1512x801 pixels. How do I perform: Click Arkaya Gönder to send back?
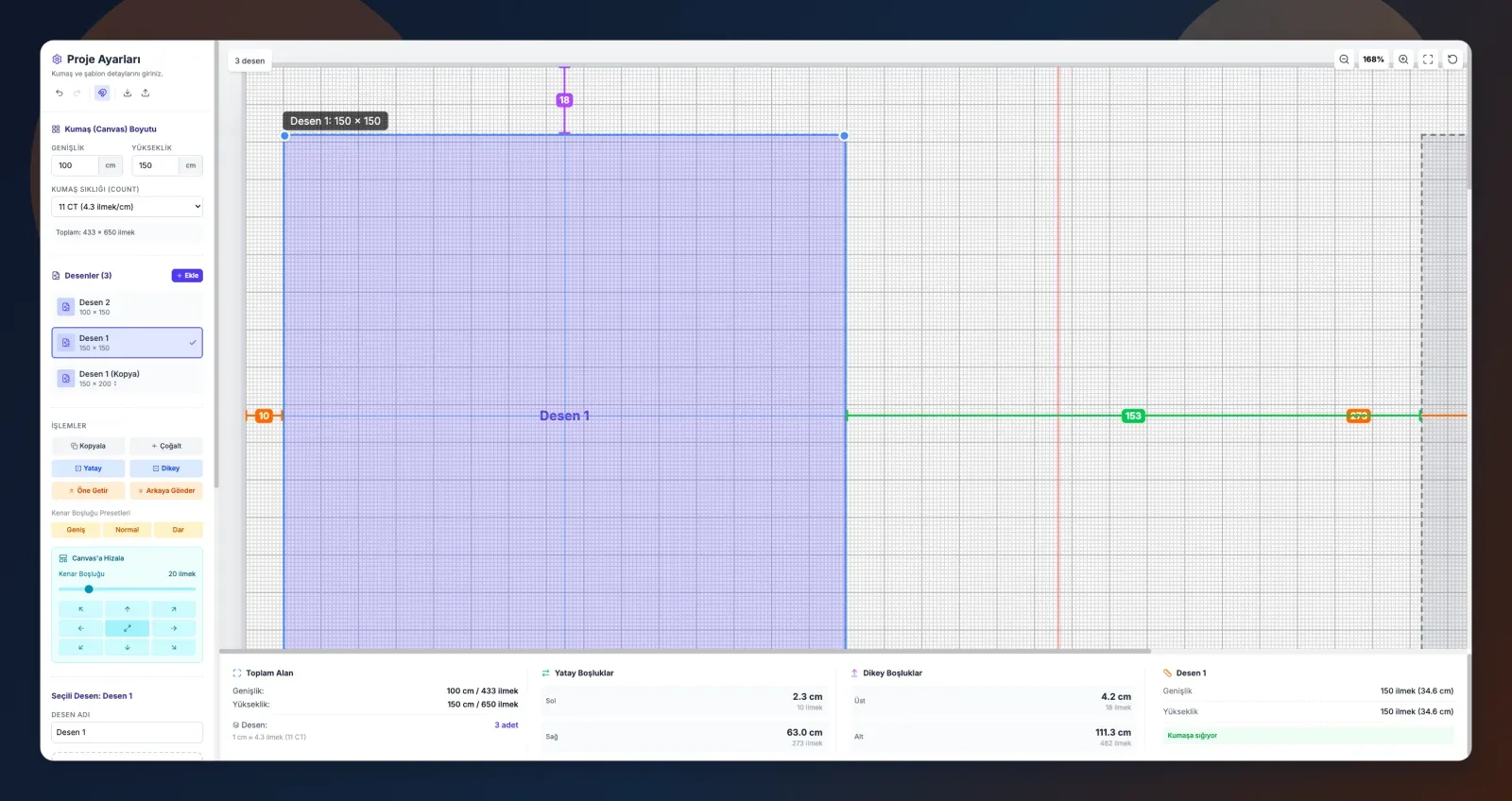(x=166, y=491)
